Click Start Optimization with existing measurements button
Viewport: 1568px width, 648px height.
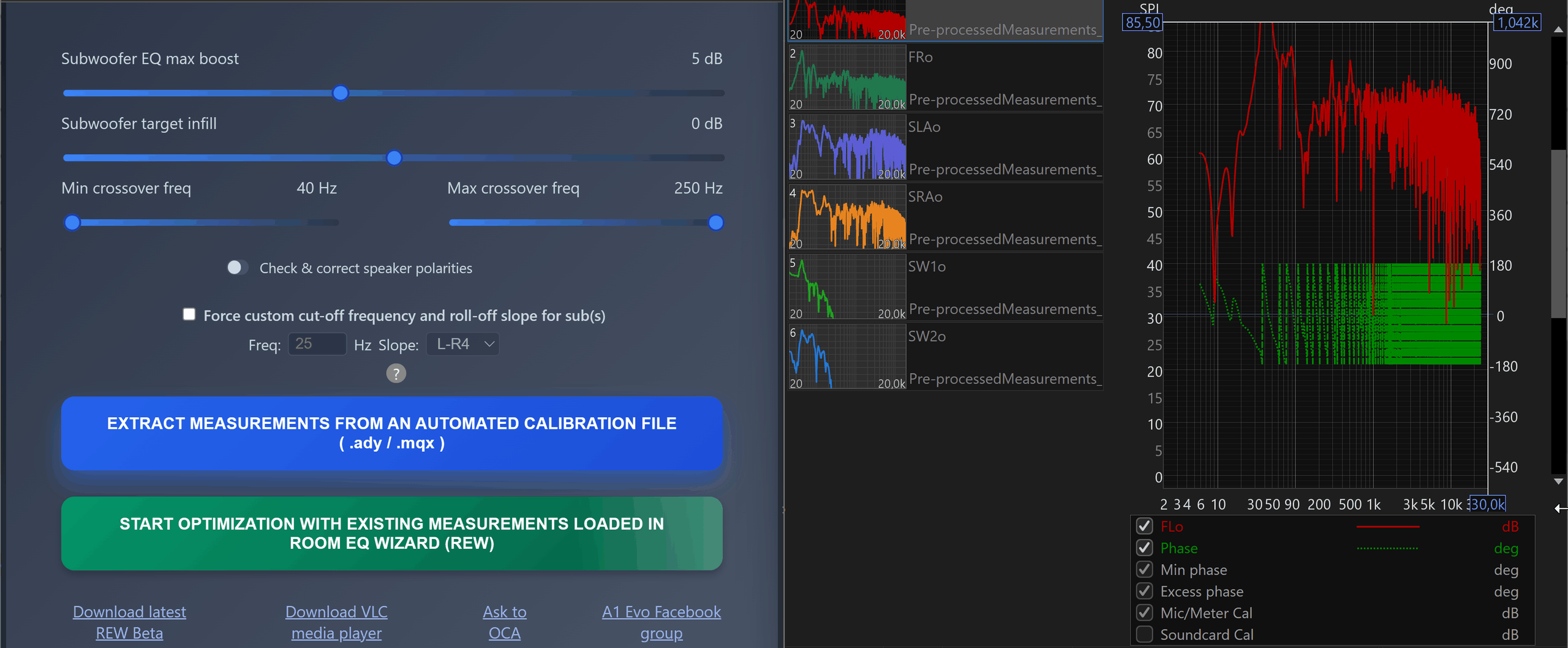click(391, 533)
